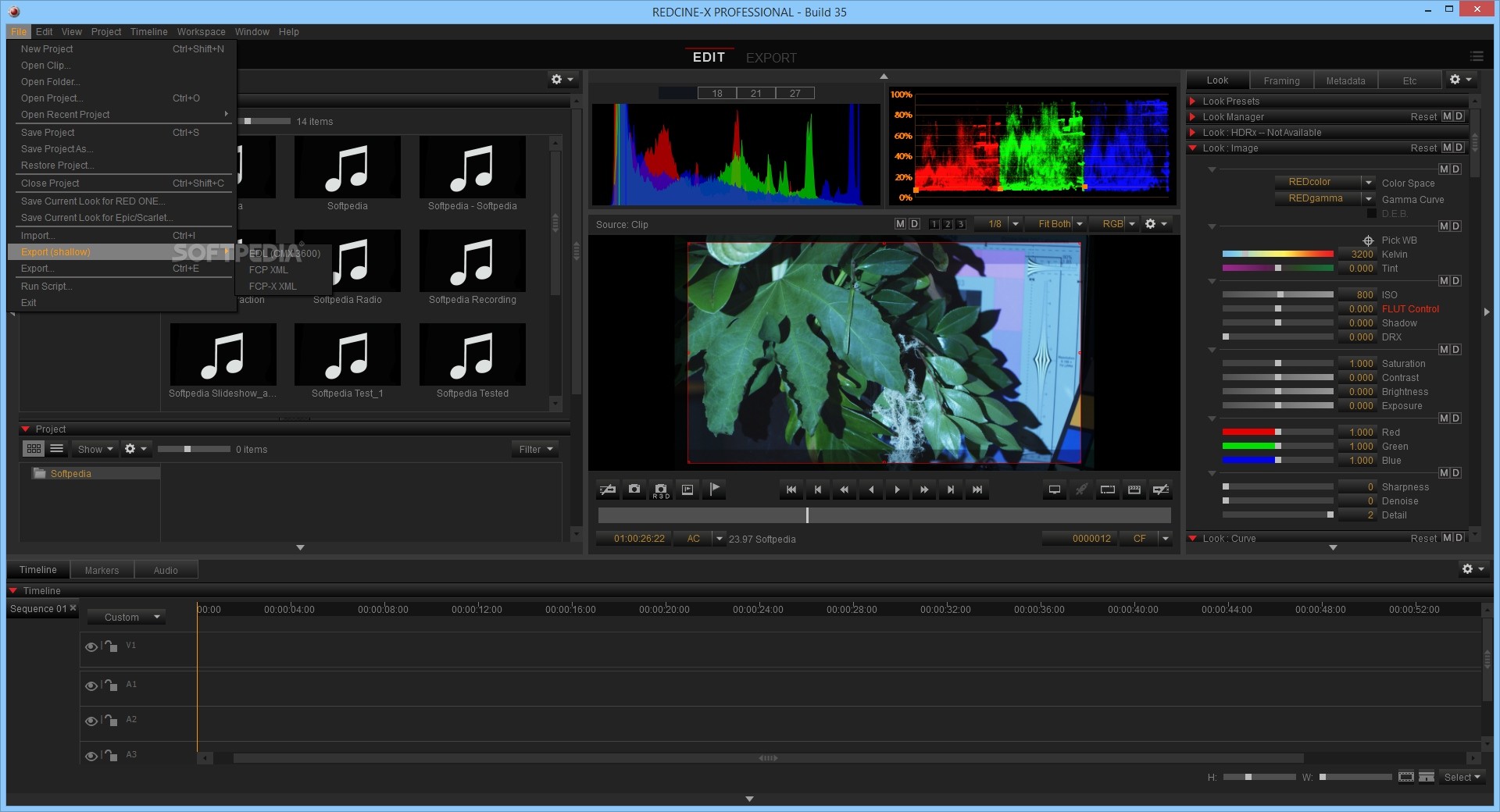Click the snapshot camera icon
Image resolution: width=1500 pixels, height=812 pixels.
(x=634, y=490)
